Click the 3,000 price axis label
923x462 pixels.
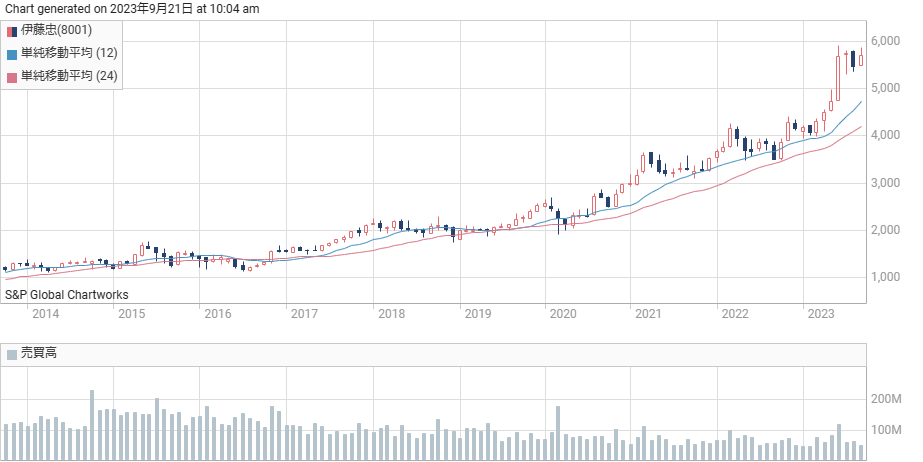tap(885, 183)
